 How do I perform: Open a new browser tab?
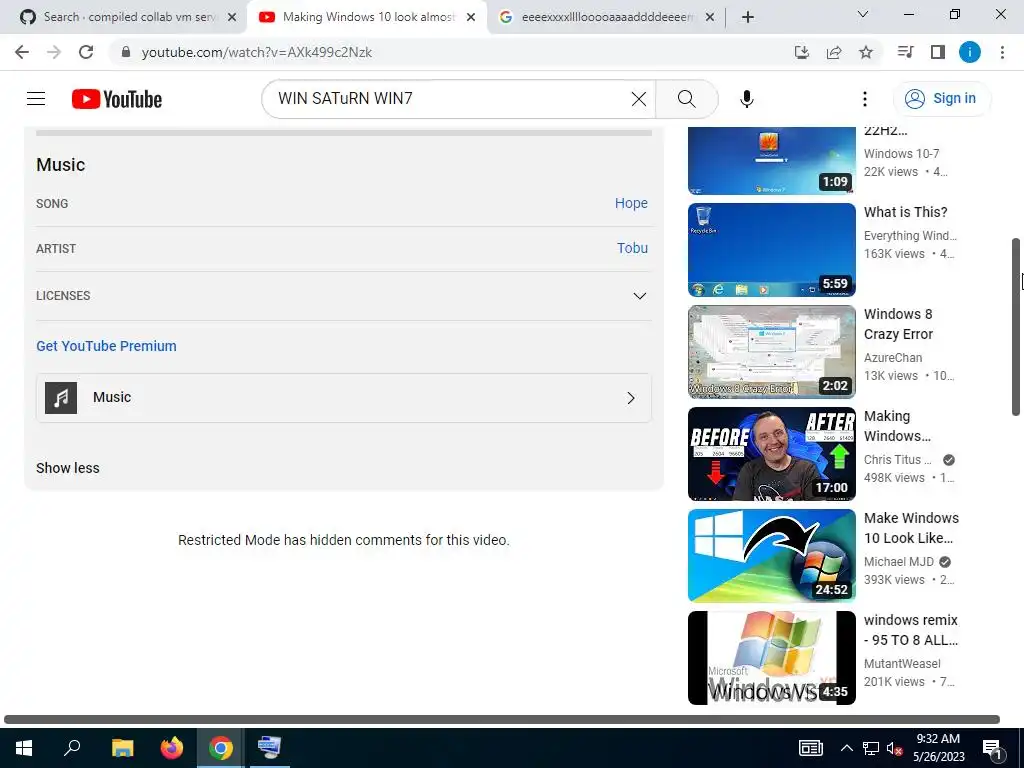(x=748, y=17)
